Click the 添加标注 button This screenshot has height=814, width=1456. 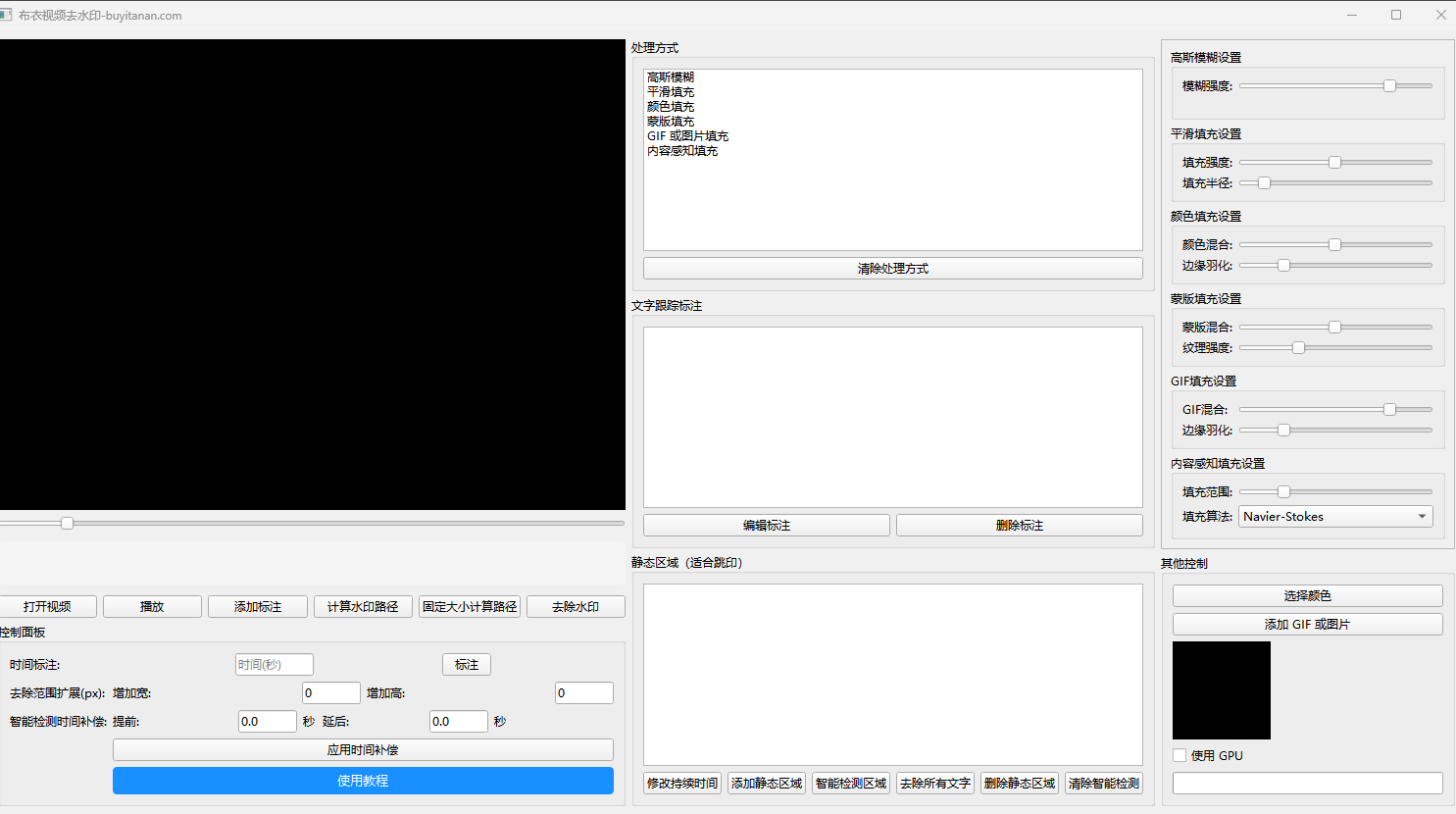258,607
